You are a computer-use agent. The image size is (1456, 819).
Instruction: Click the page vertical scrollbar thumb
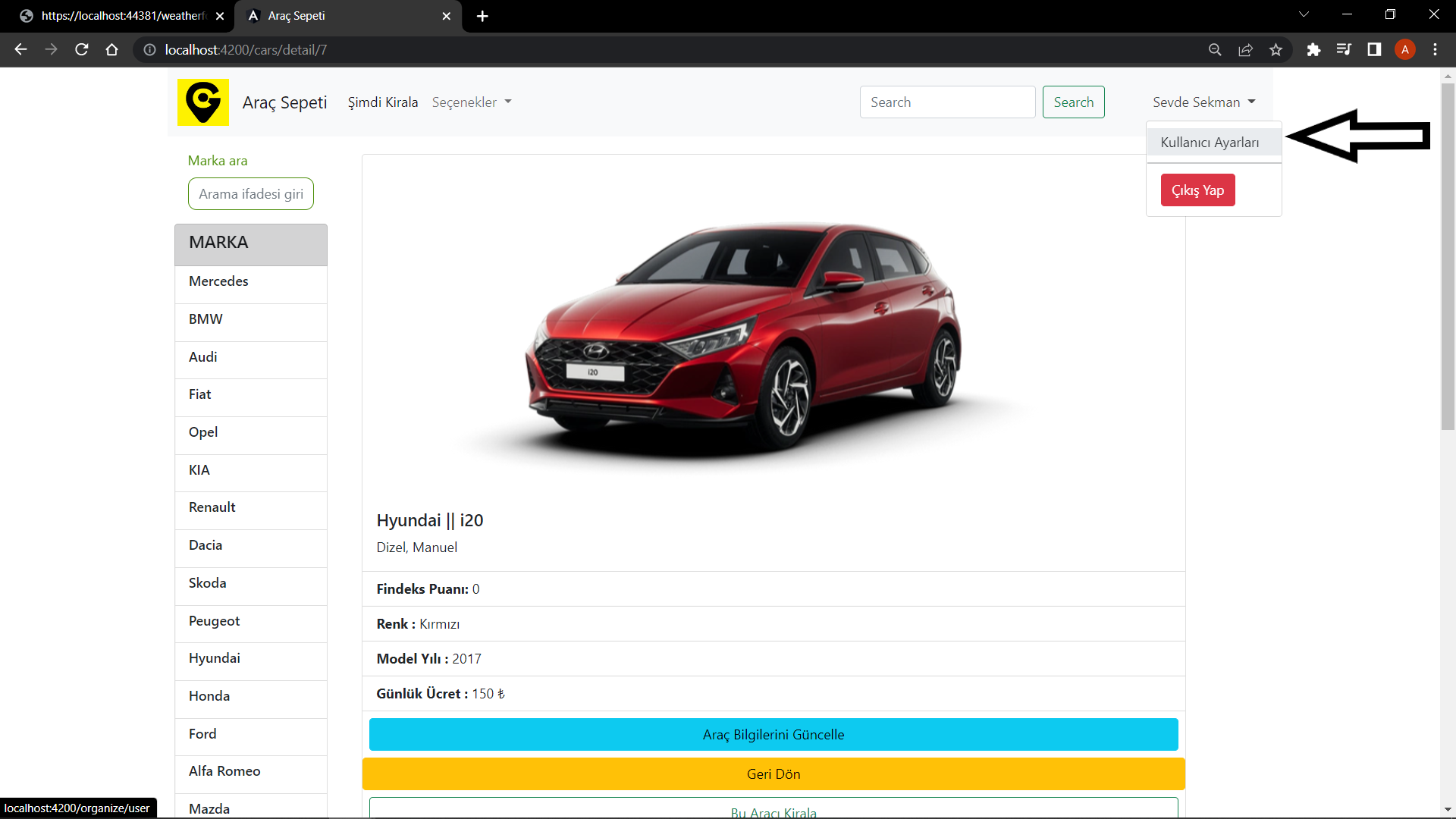1448,256
